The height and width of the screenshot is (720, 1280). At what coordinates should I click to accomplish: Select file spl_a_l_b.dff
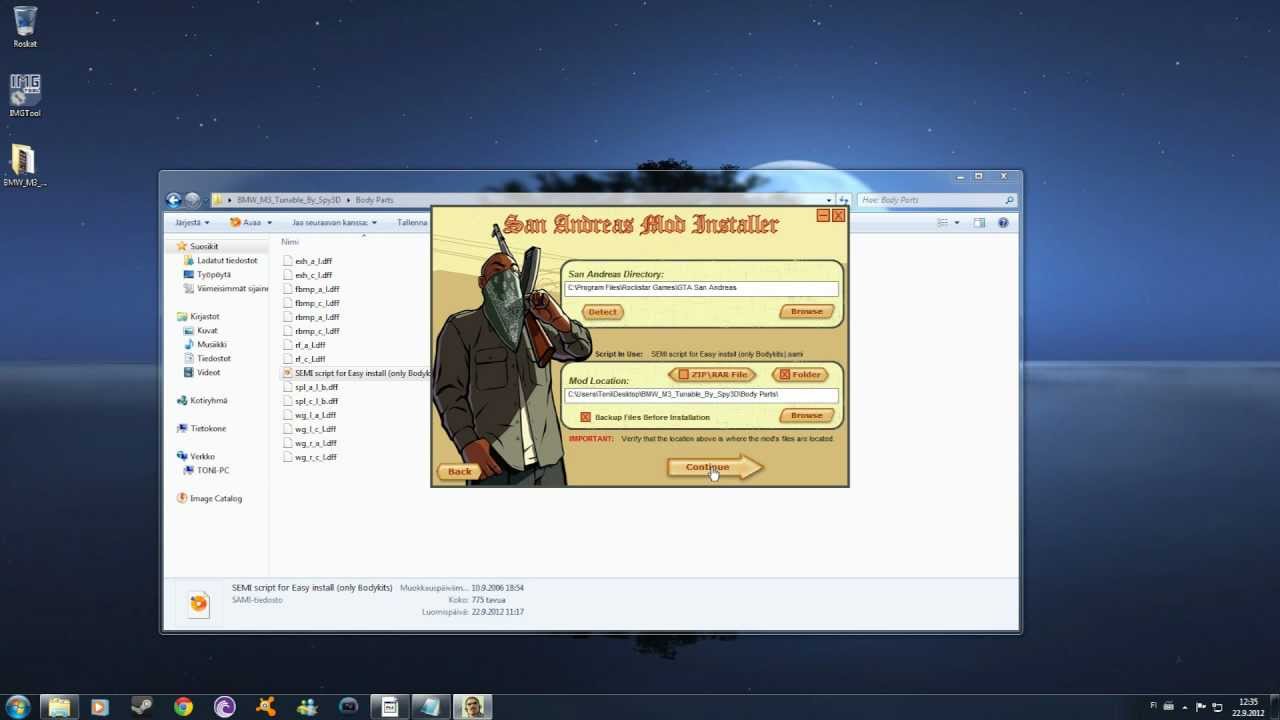pos(316,387)
